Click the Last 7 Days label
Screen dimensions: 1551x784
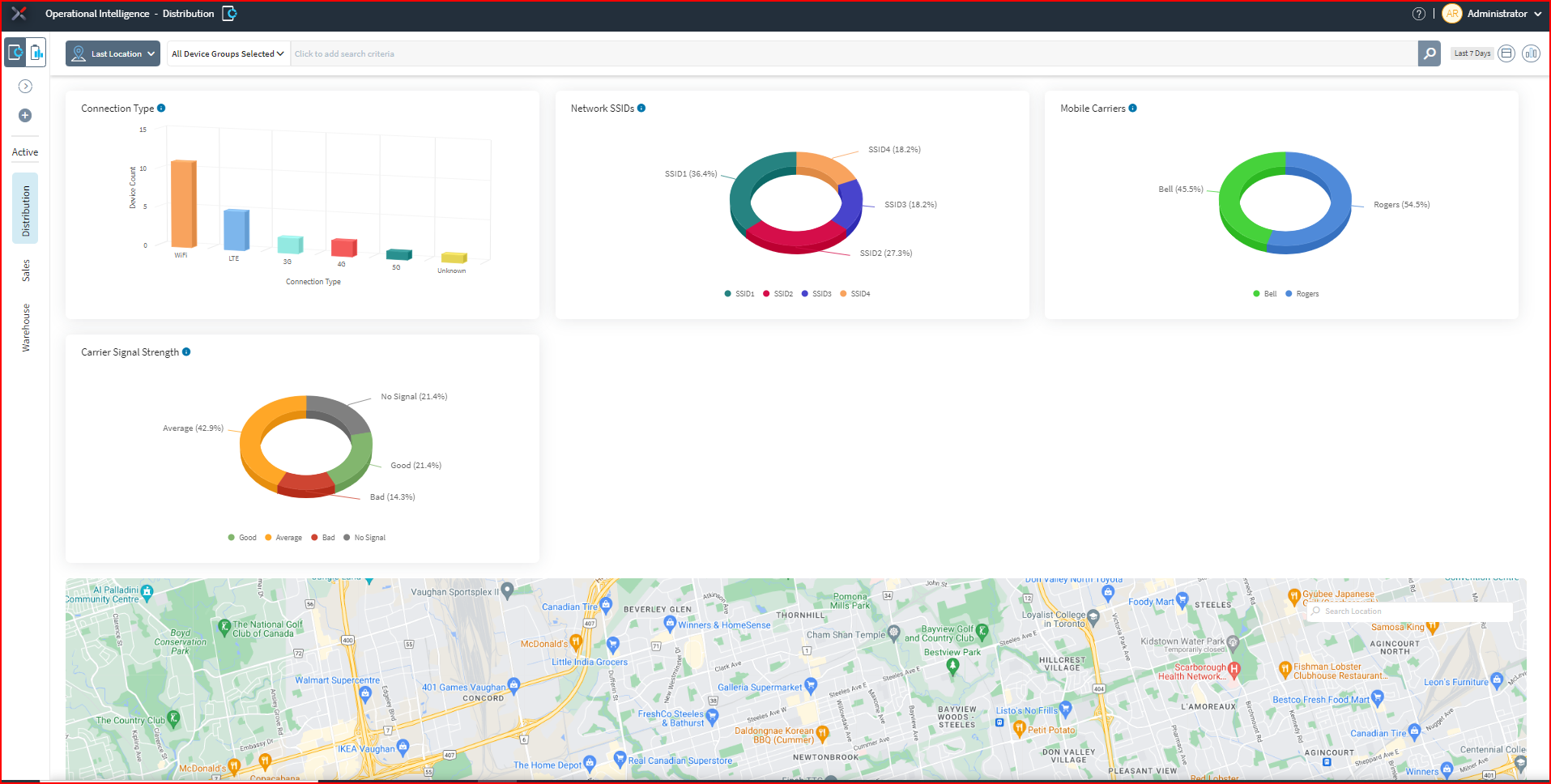tap(1472, 53)
